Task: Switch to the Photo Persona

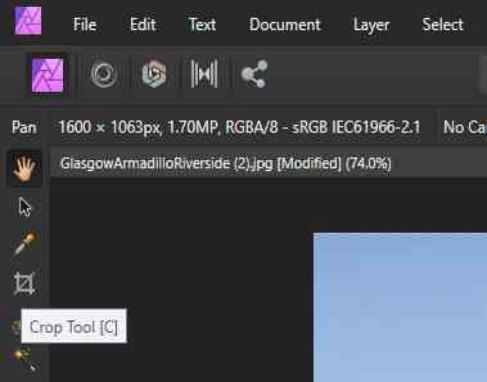Action: coord(47,75)
